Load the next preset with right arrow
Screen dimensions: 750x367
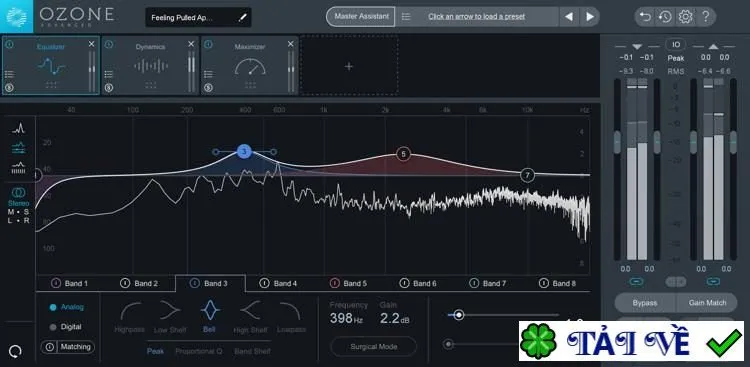[x=590, y=17]
